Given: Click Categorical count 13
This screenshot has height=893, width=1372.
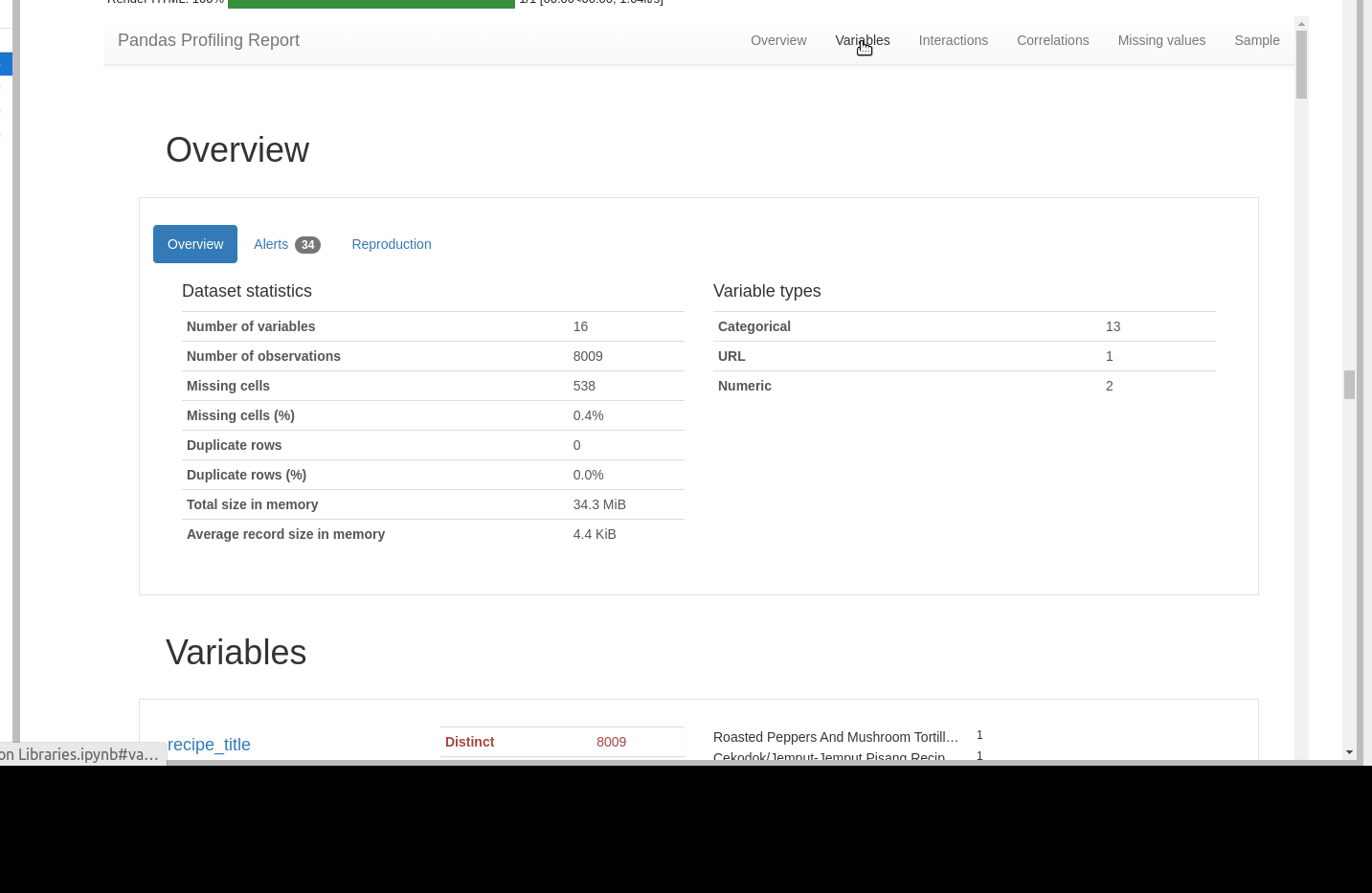Looking at the screenshot, I should [x=1113, y=326].
